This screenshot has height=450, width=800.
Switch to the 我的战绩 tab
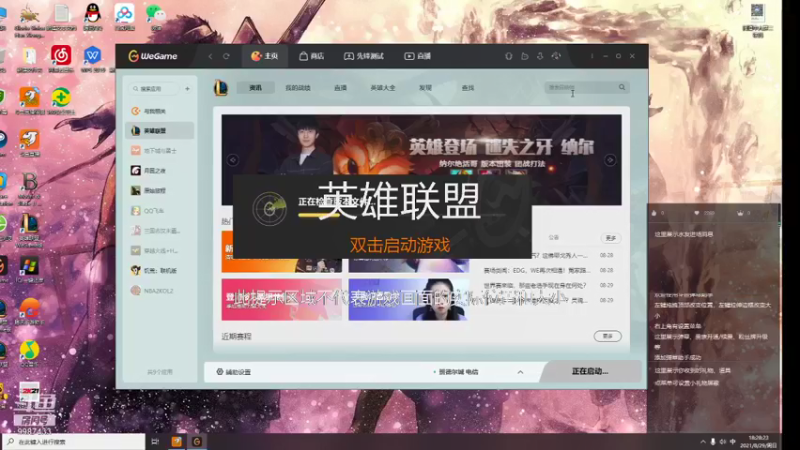(298, 88)
